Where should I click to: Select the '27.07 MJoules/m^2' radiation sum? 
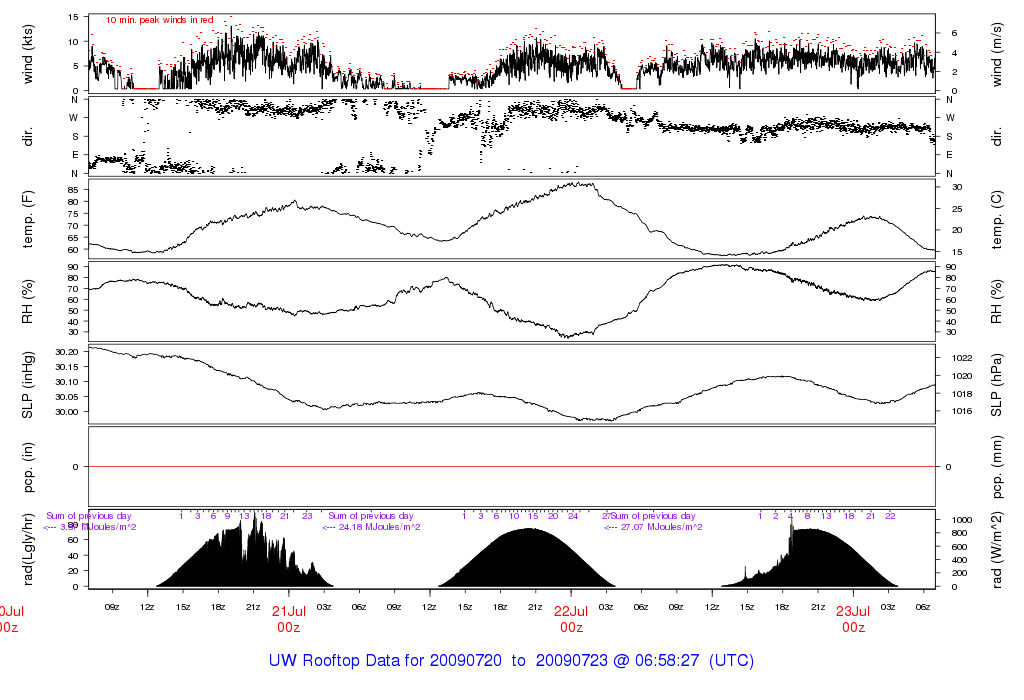(662, 527)
